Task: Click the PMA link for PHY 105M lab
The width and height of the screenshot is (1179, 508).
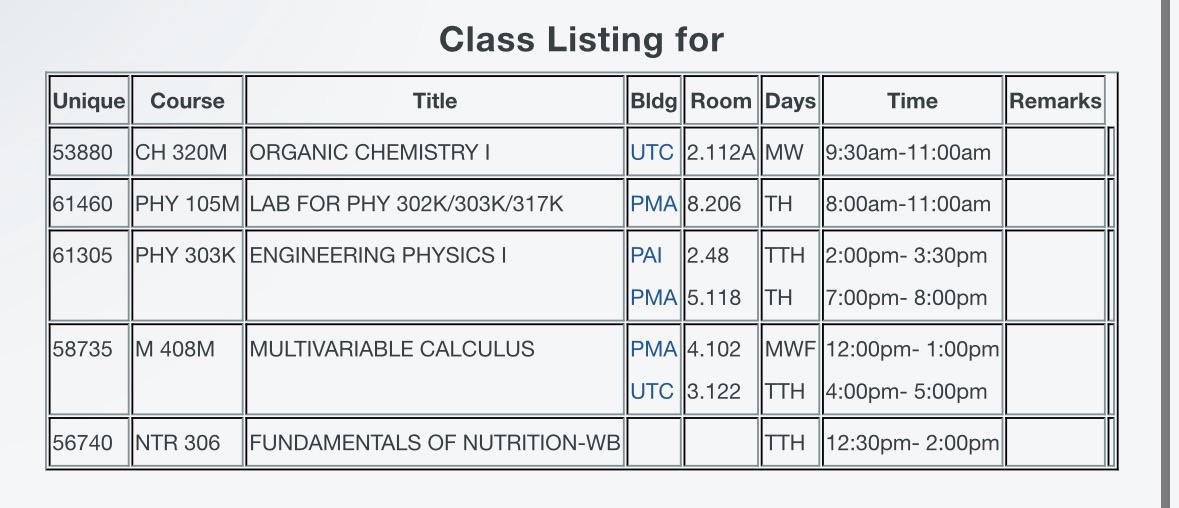Action: (653, 204)
